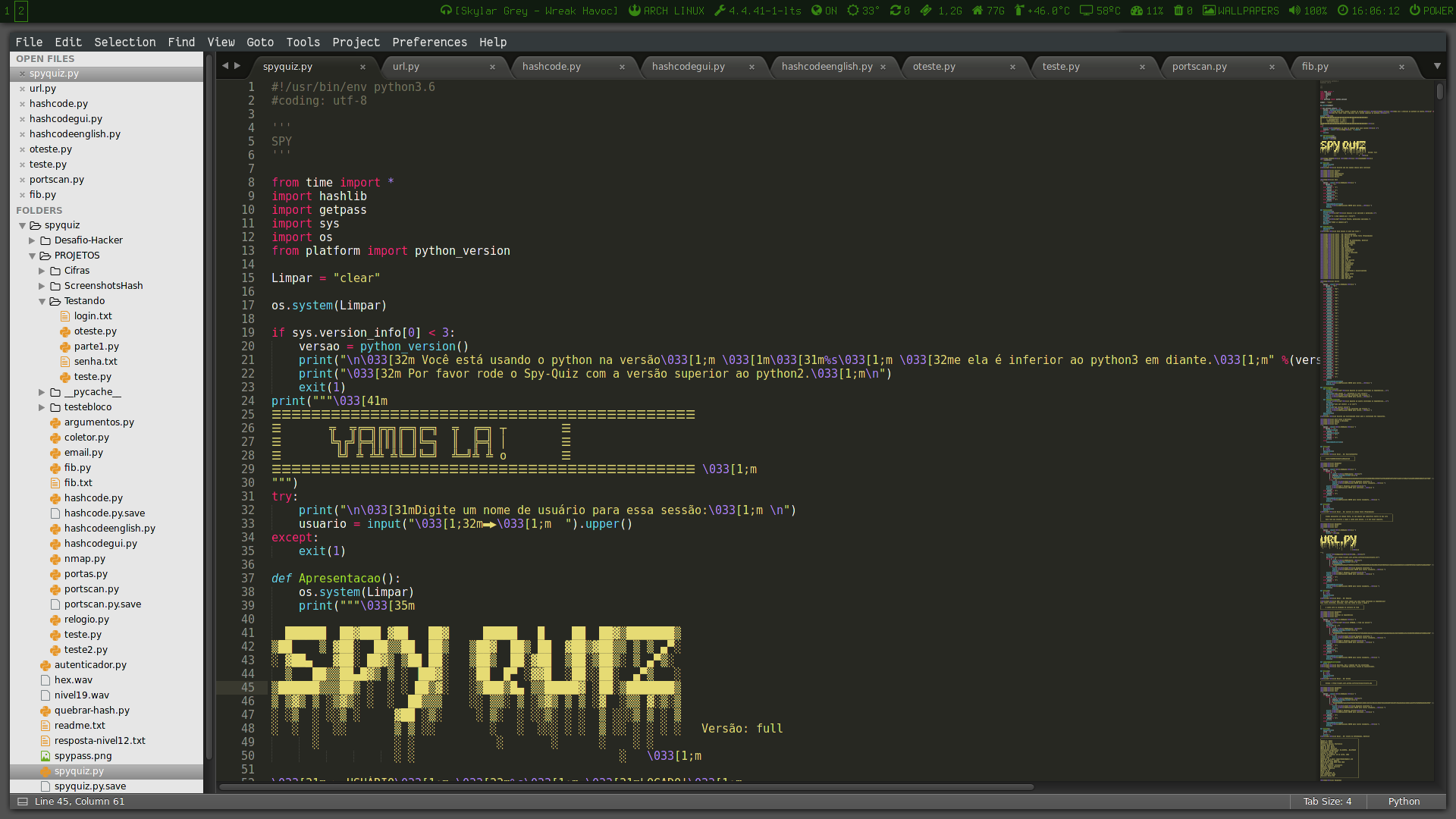Screen dimensions: 1456x819
Task: Open the tab list dropdown arrow
Action: 1437,66
